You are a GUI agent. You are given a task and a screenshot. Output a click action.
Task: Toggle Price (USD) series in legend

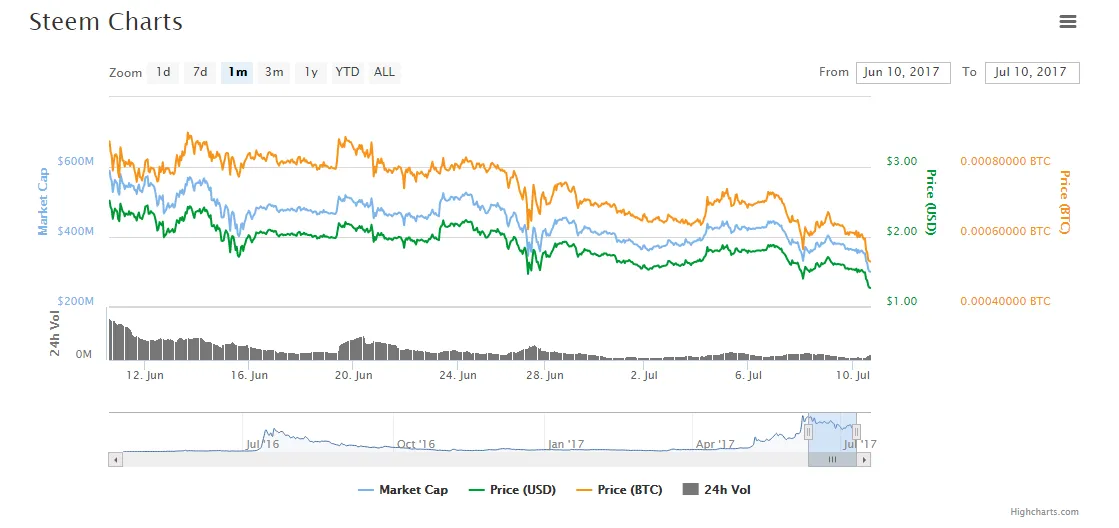pos(512,489)
